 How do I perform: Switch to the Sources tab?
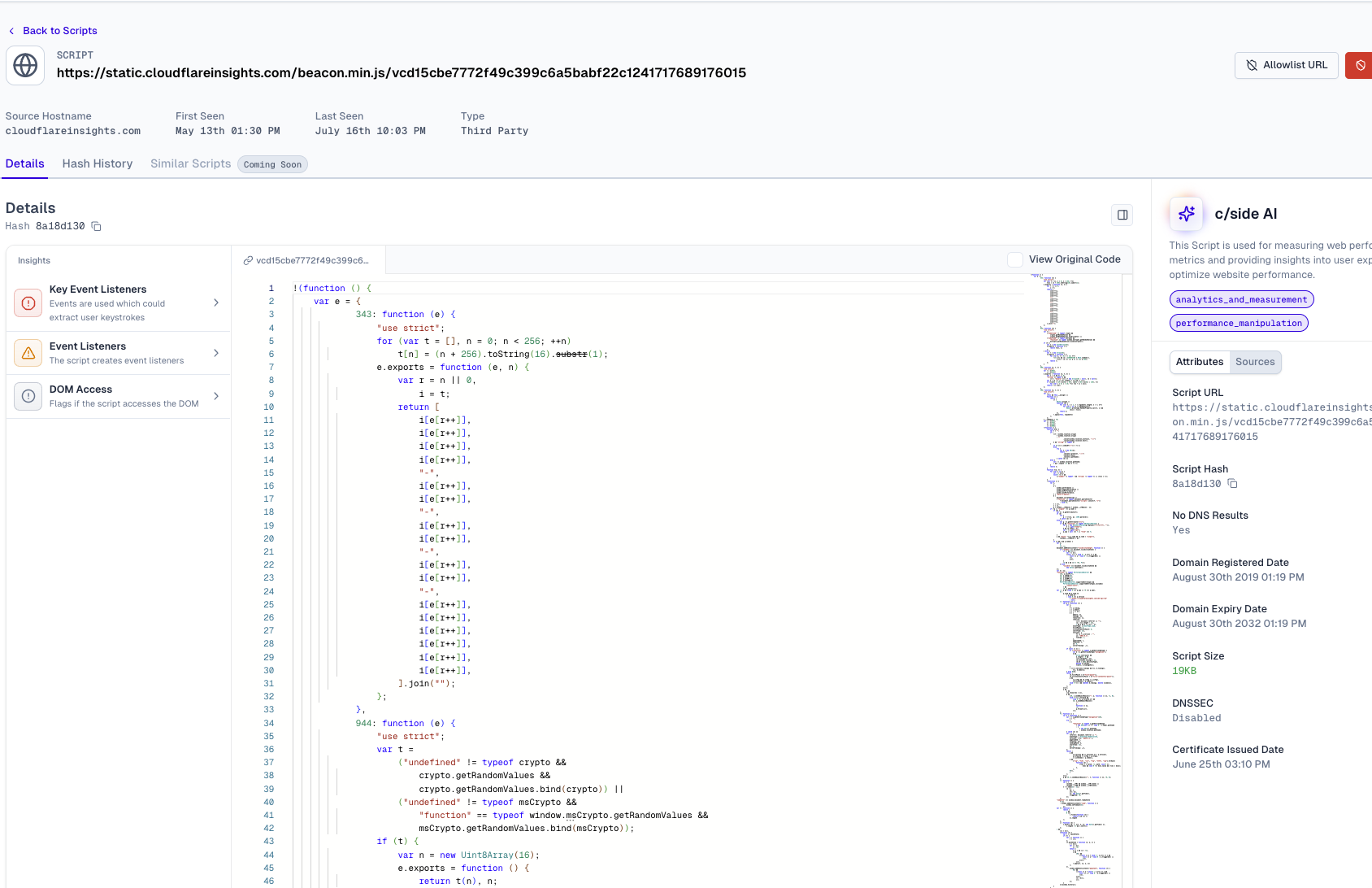click(1255, 362)
